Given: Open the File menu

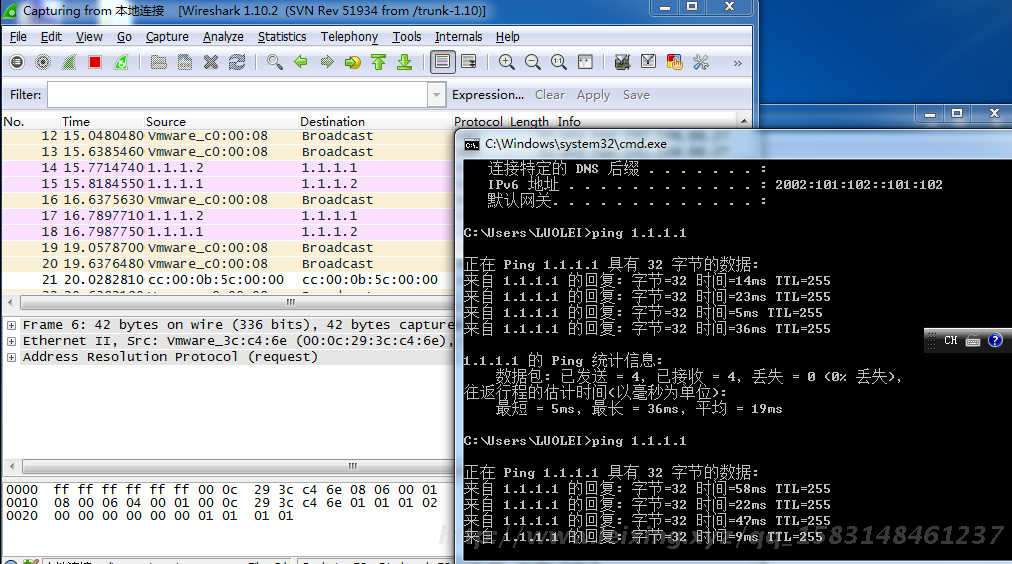Looking at the screenshot, I should [x=18, y=37].
